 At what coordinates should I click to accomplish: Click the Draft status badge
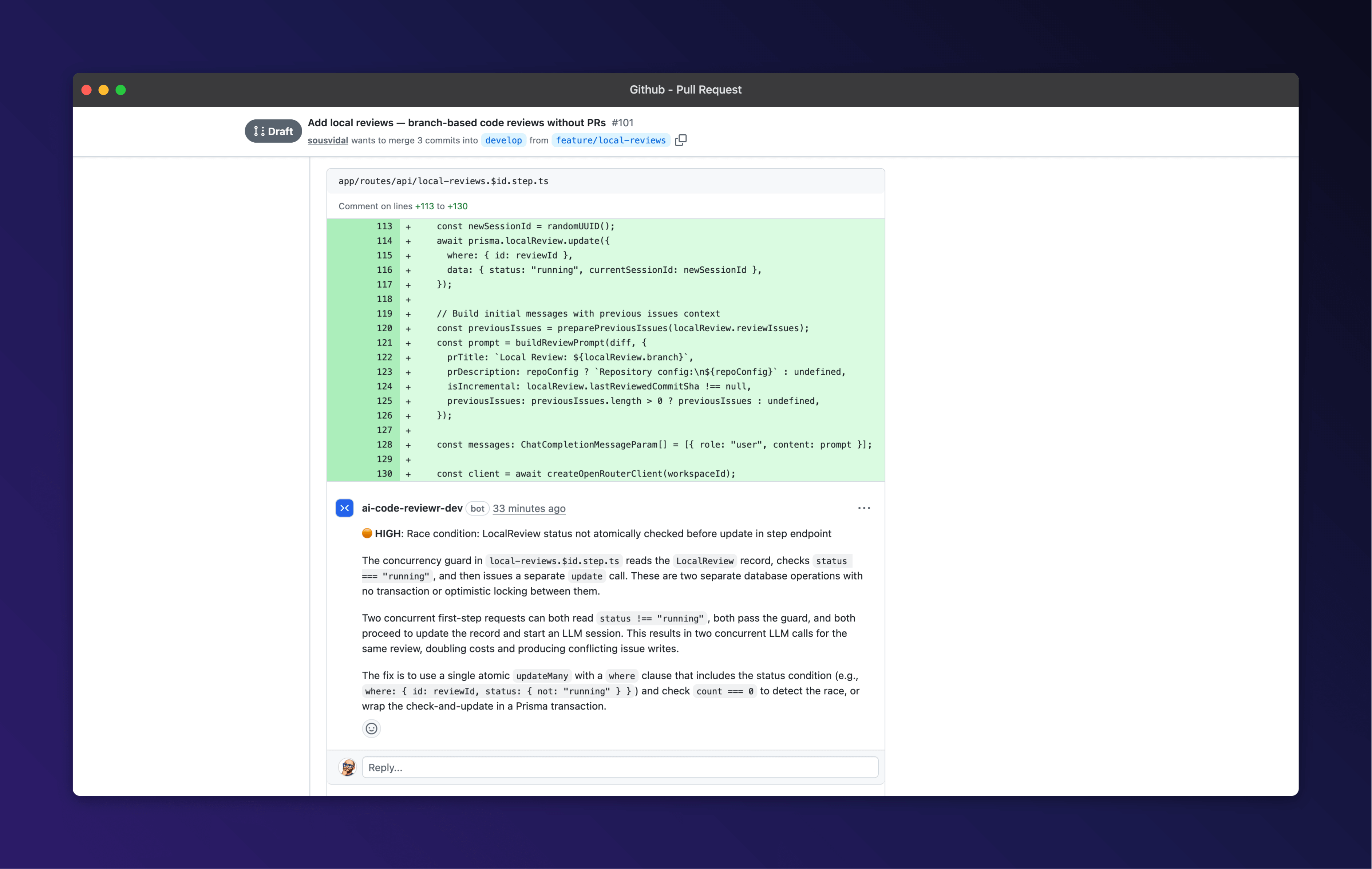click(x=273, y=131)
